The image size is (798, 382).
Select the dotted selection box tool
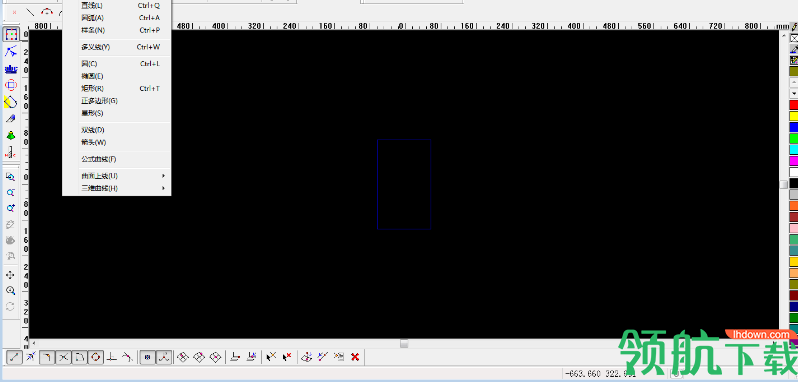point(11,35)
